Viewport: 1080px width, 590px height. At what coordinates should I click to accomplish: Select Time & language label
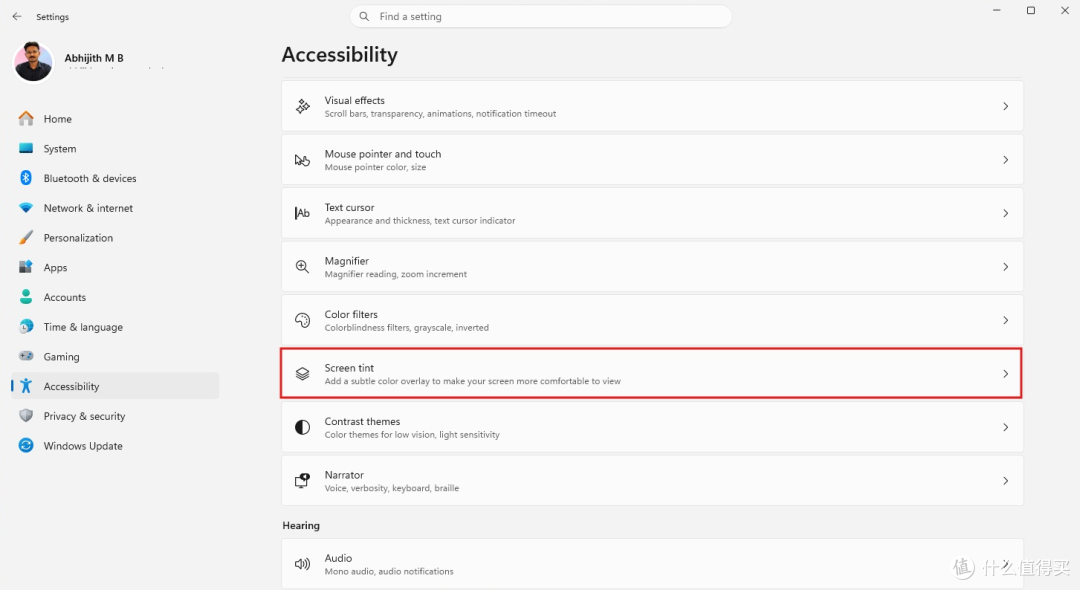click(x=83, y=327)
